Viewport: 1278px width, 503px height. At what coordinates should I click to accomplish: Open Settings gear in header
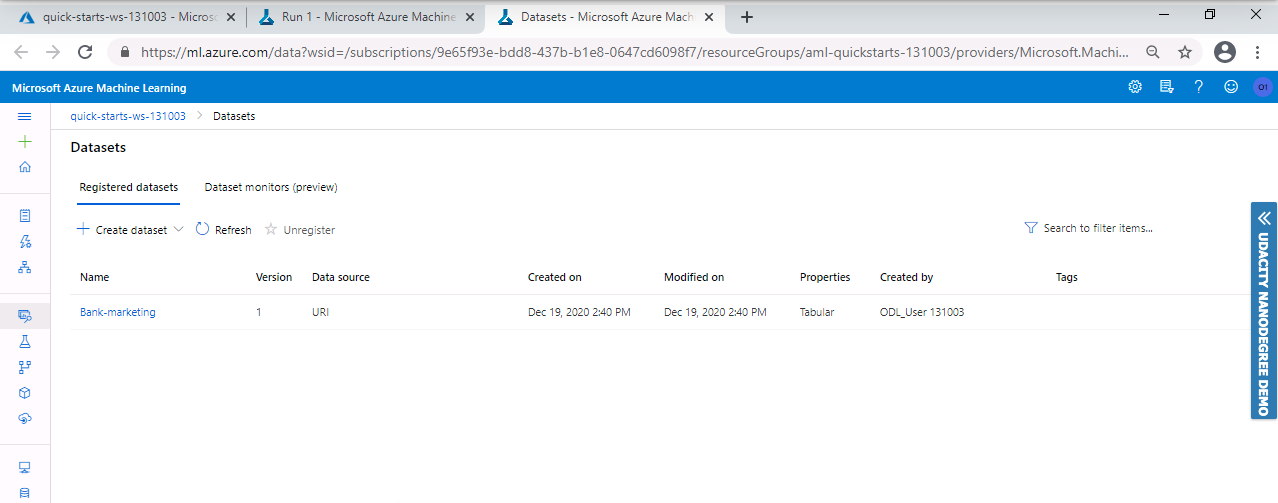tap(1135, 87)
